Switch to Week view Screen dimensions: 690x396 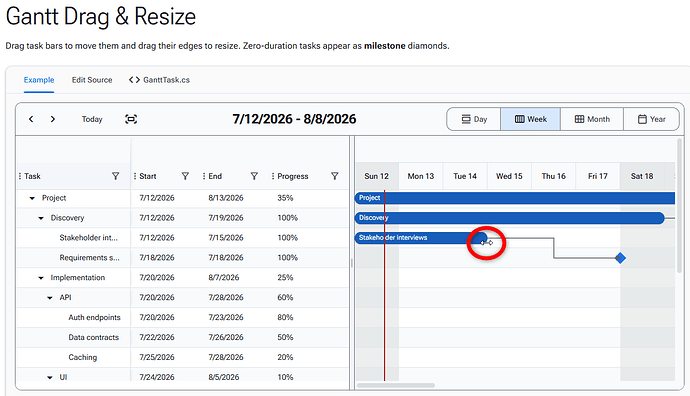pyautogui.click(x=530, y=119)
